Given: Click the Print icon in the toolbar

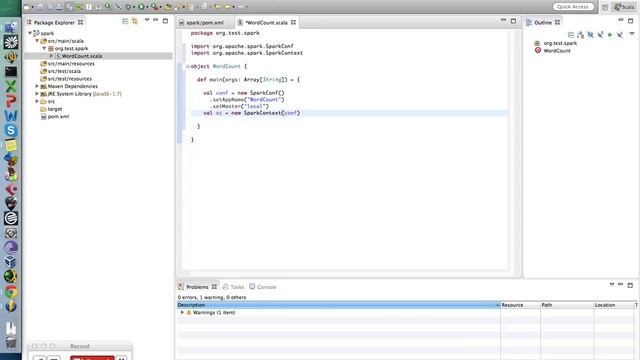Looking at the screenshot, I should [x=59, y=7].
